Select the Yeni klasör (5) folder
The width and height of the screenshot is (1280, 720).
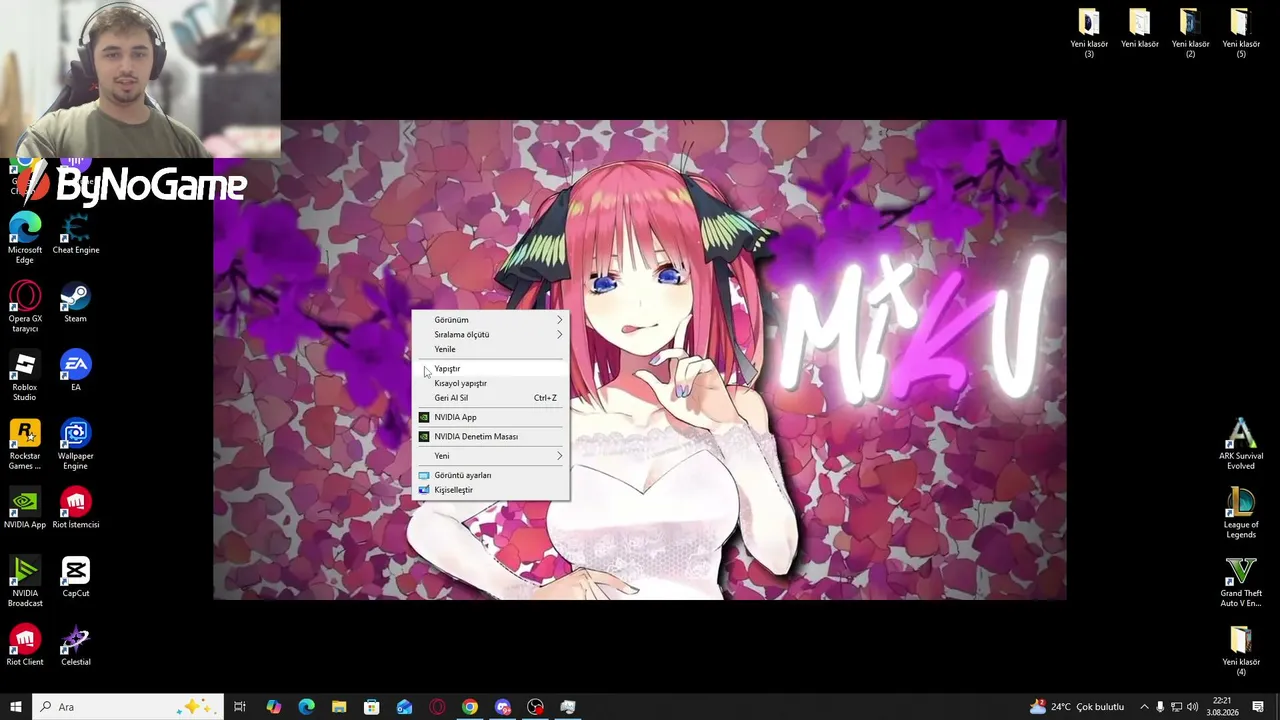click(1241, 33)
